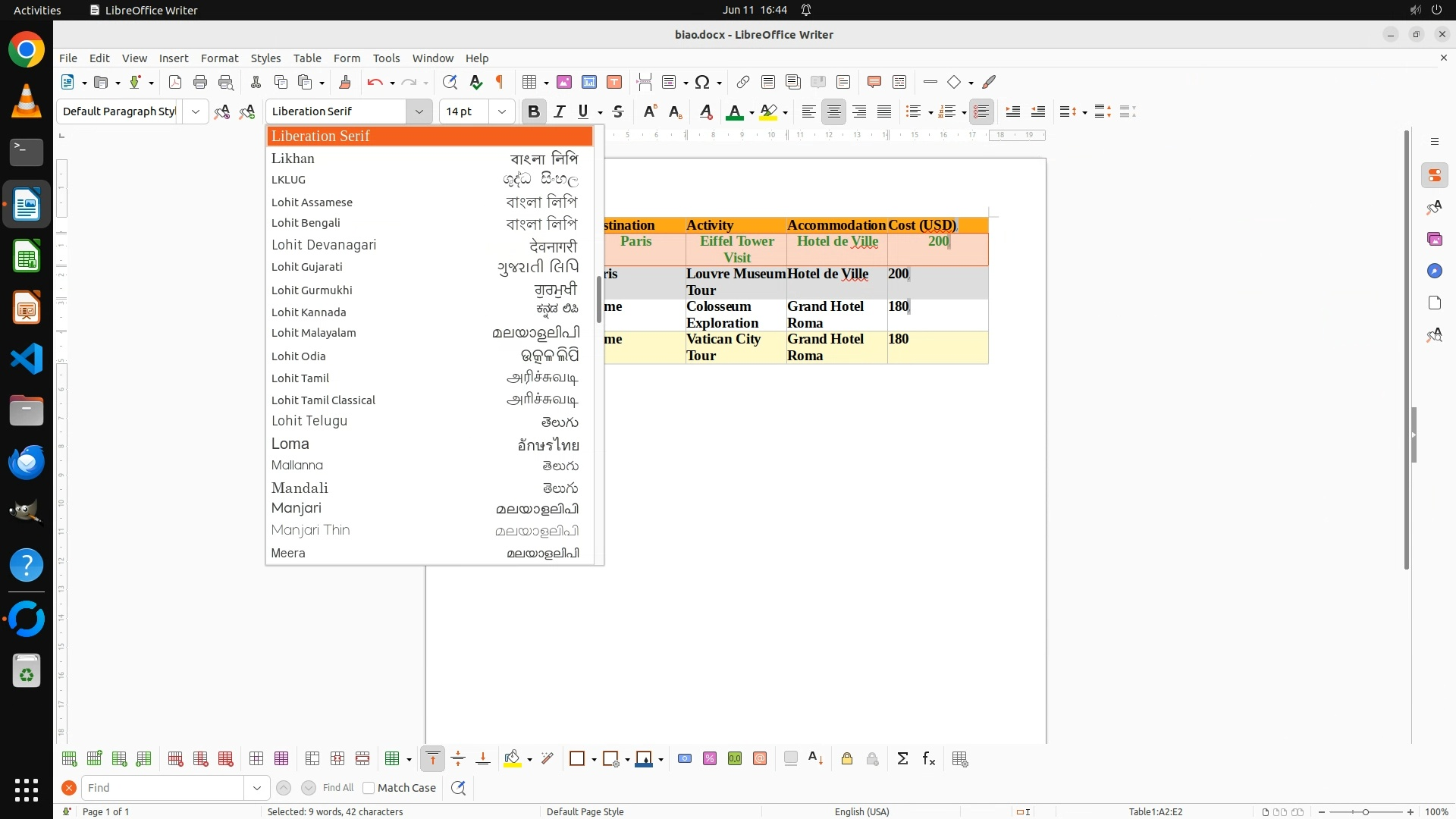
Task: Select Lohit Devanagari from font list
Action: [324, 245]
